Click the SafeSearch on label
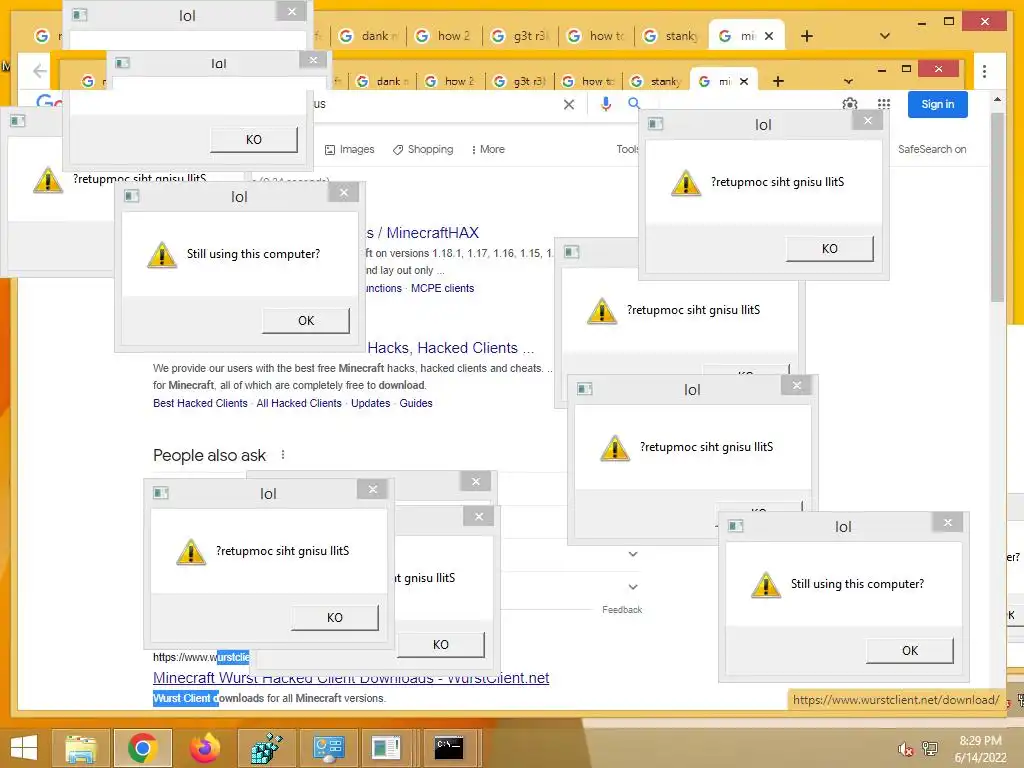The image size is (1024, 768). click(x=932, y=150)
